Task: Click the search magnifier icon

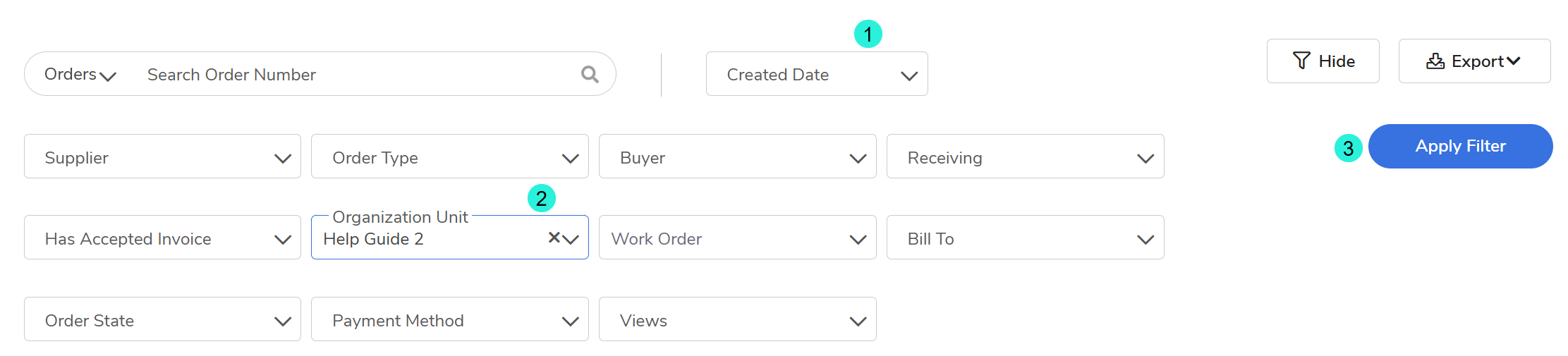Action: click(590, 74)
